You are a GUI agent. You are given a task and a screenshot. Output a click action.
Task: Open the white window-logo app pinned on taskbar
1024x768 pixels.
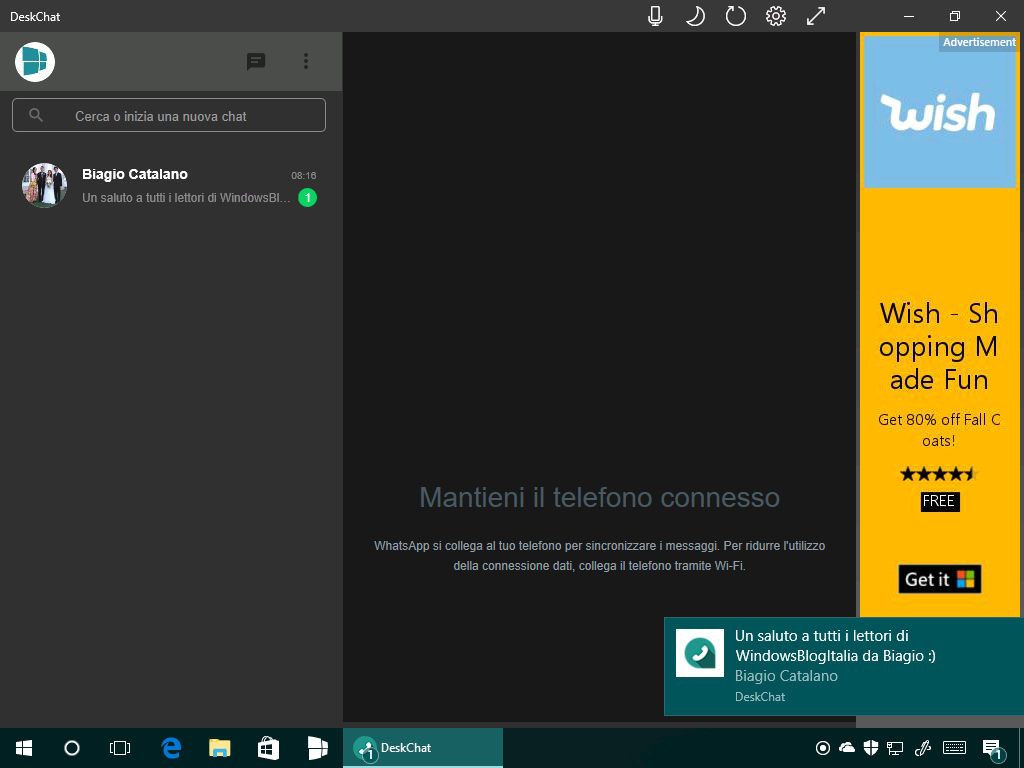click(317, 748)
